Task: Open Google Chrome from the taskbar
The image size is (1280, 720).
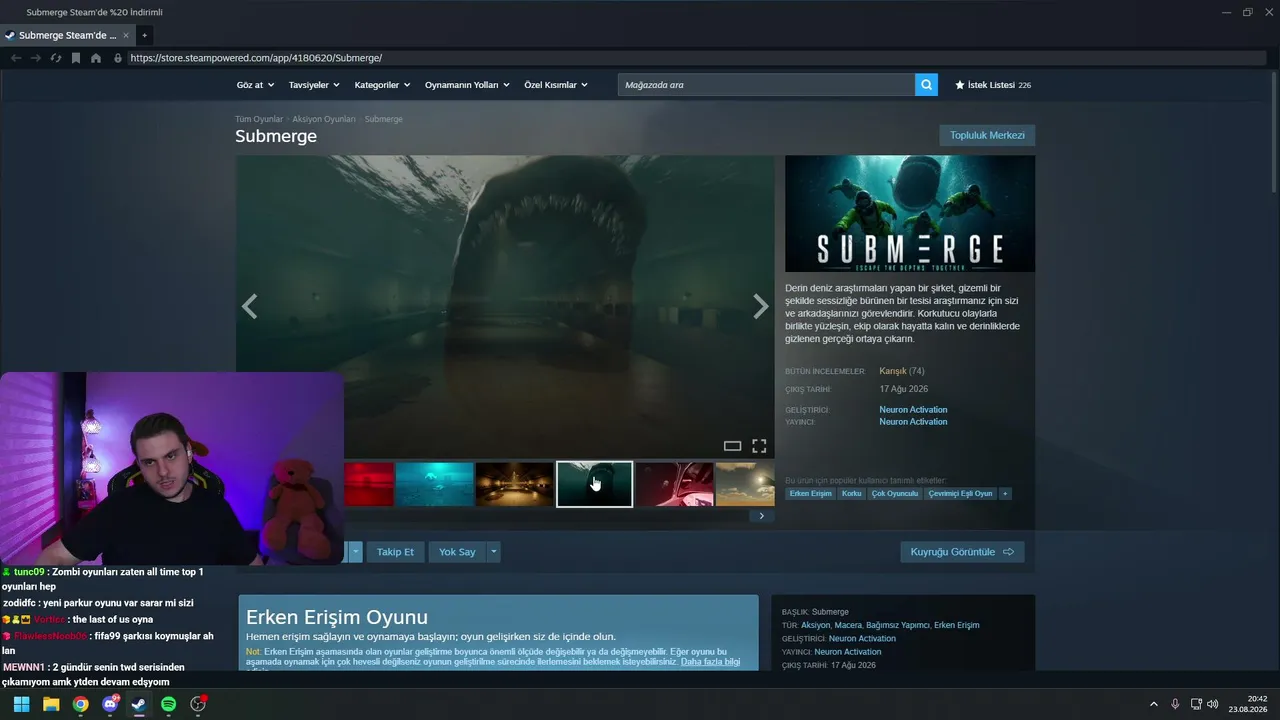Action: (80, 704)
